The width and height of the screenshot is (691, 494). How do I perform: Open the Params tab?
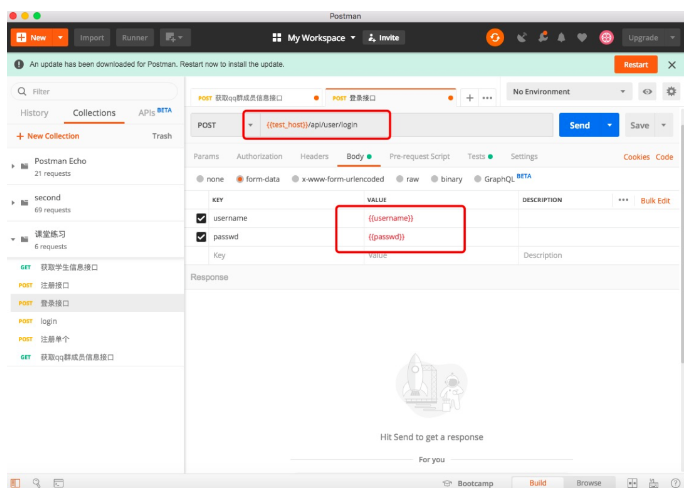coord(206,156)
